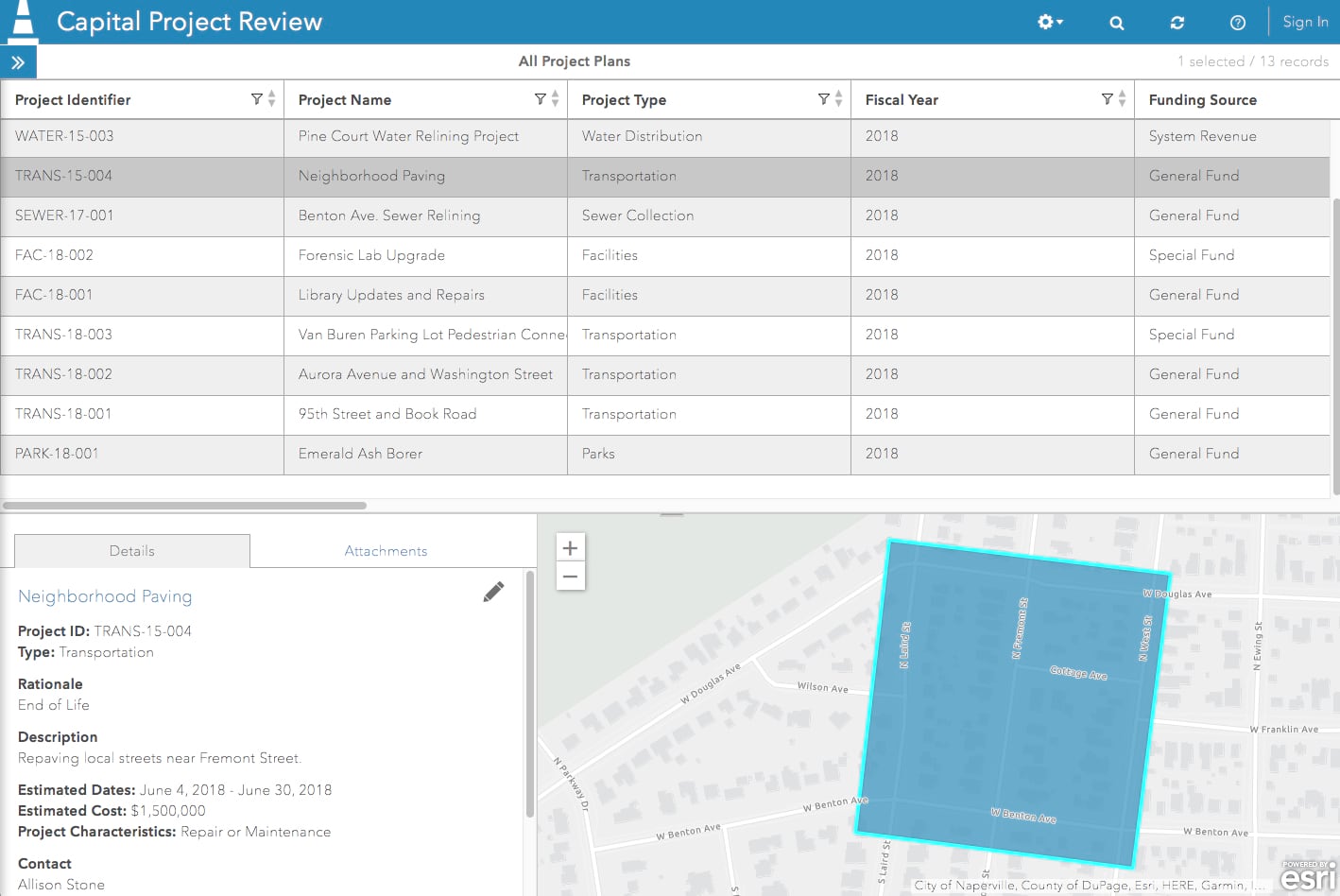Screen dimensions: 1340x896
Task: Zoom out on the map
Action: pos(570,576)
